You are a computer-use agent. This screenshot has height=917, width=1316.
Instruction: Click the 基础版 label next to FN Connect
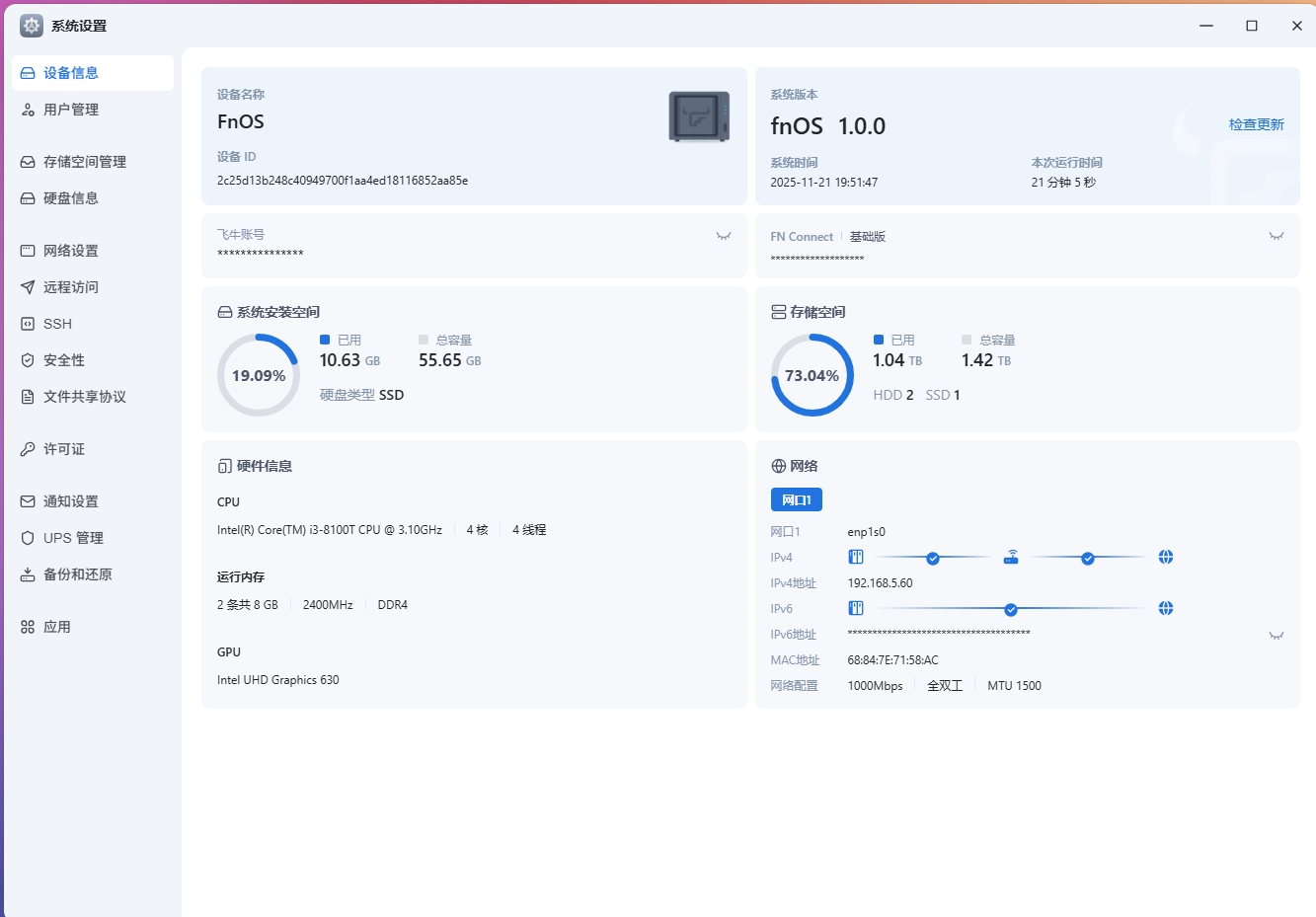tap(868, 237)
